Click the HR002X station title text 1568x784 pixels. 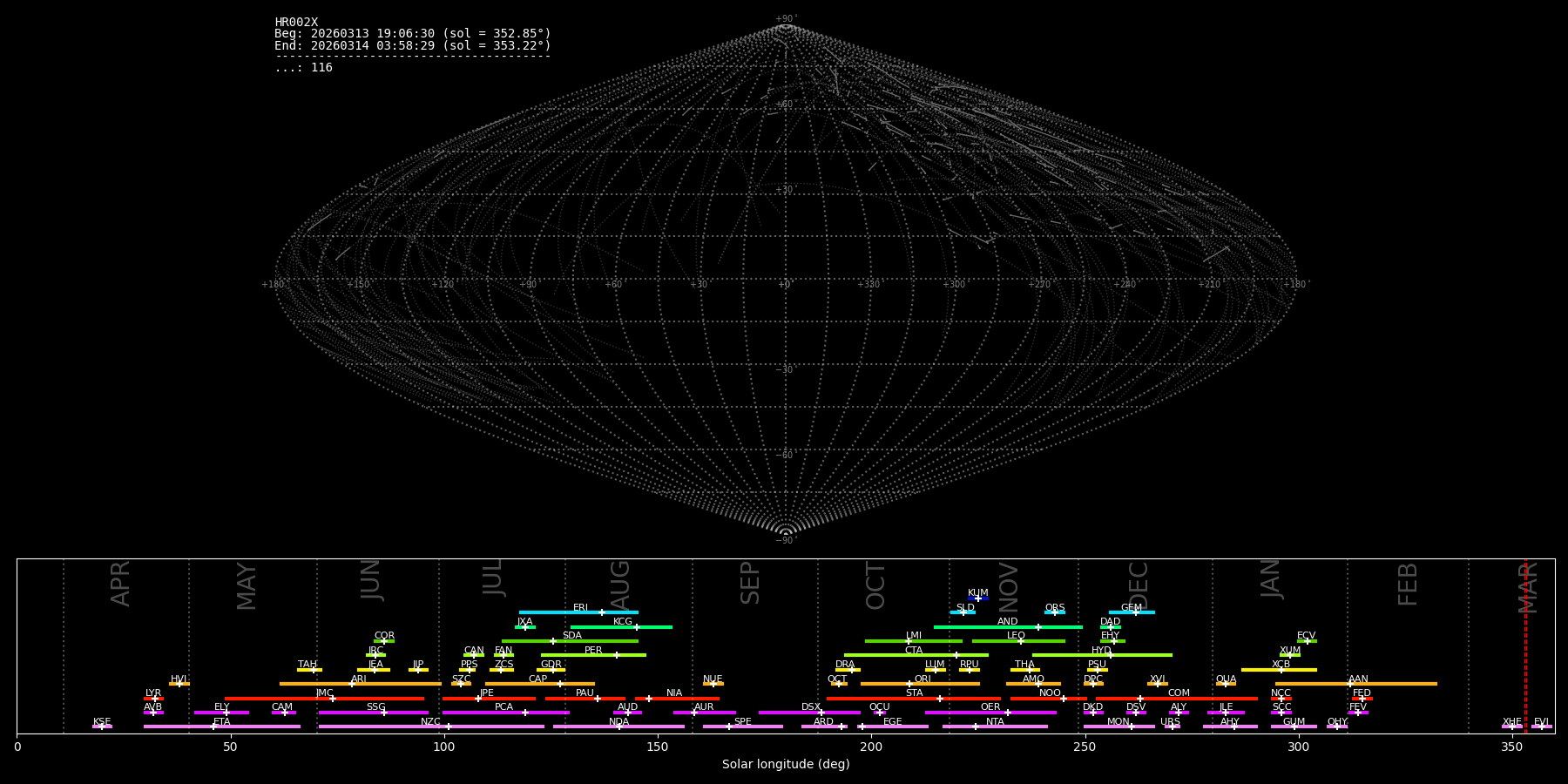click(x=296, y=23)
